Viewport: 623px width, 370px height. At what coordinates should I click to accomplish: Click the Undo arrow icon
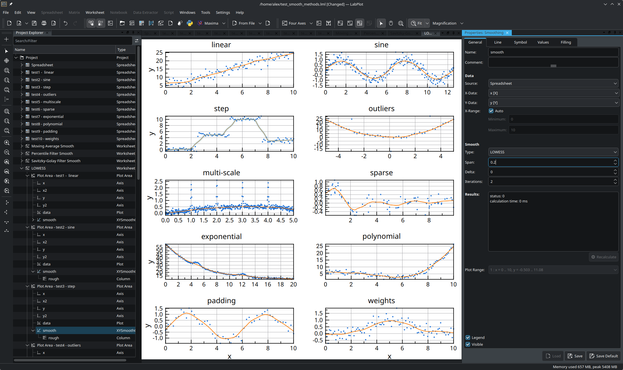point(66,23)
